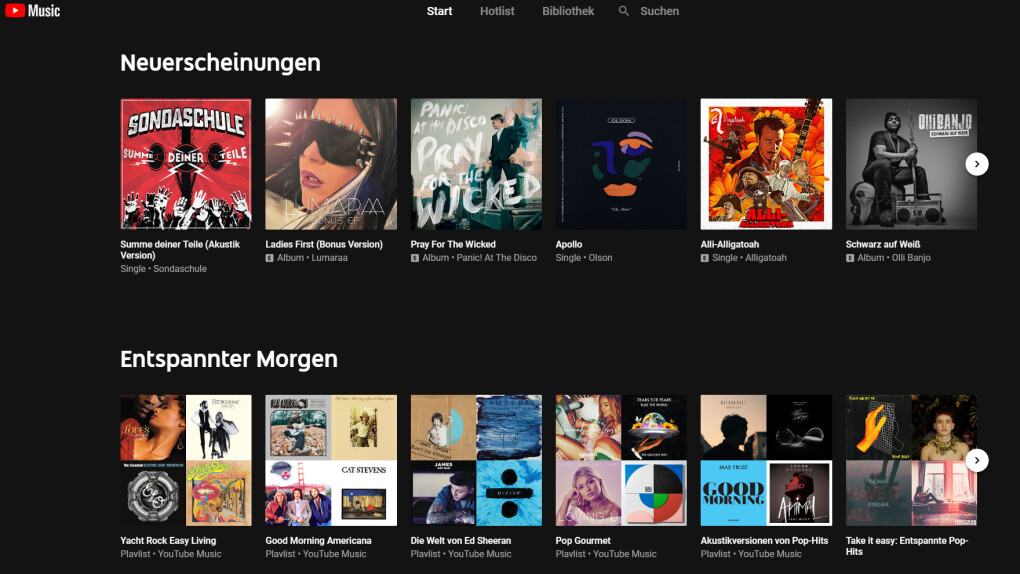Show more Neuerscheinungen with the next arrow

click(x=976, y=164)
